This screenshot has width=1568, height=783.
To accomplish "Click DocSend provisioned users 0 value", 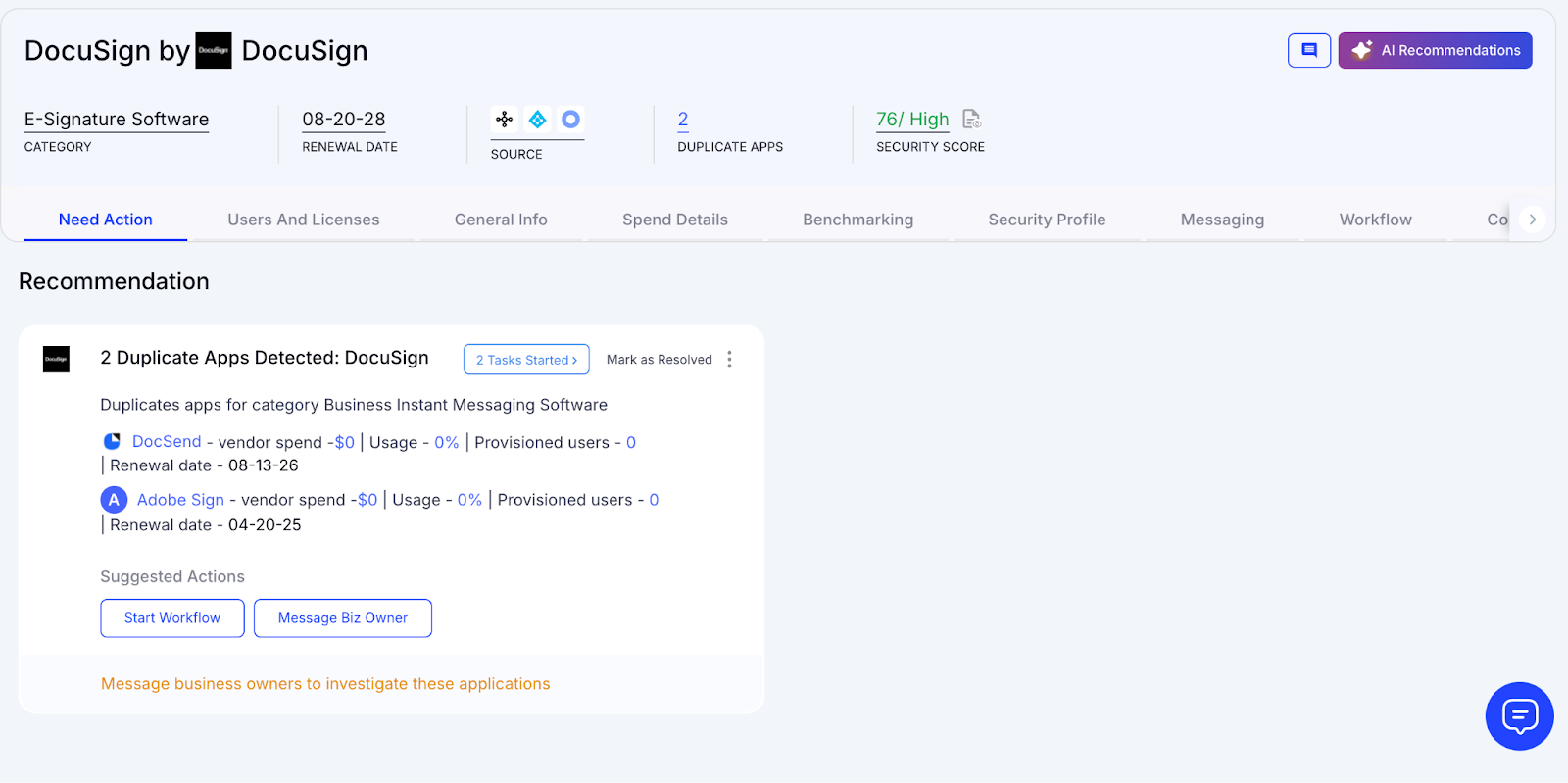I will tap(631, 443).
